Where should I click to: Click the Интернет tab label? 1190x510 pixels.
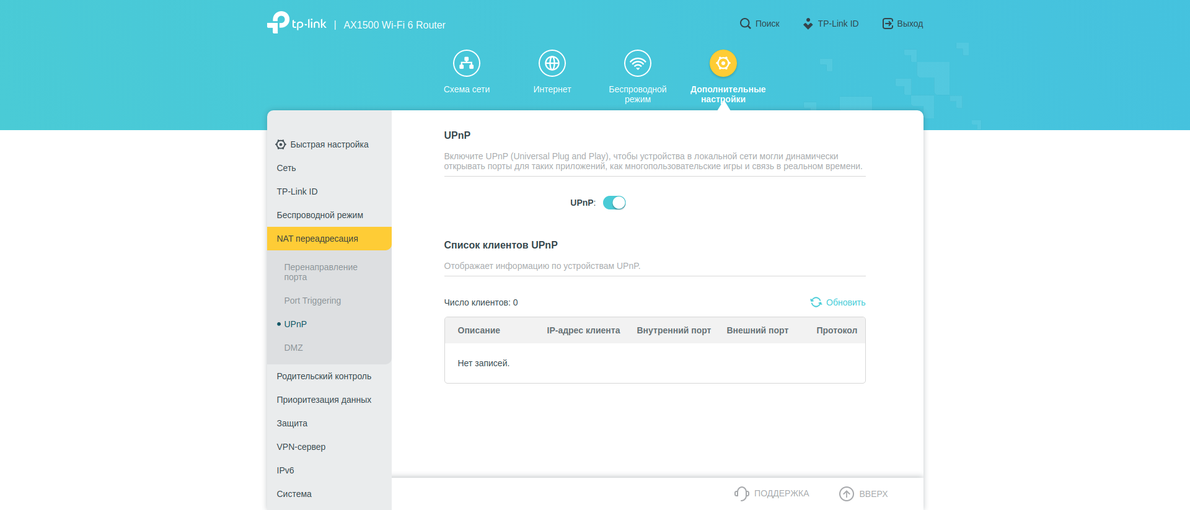(x=552, y=90)
